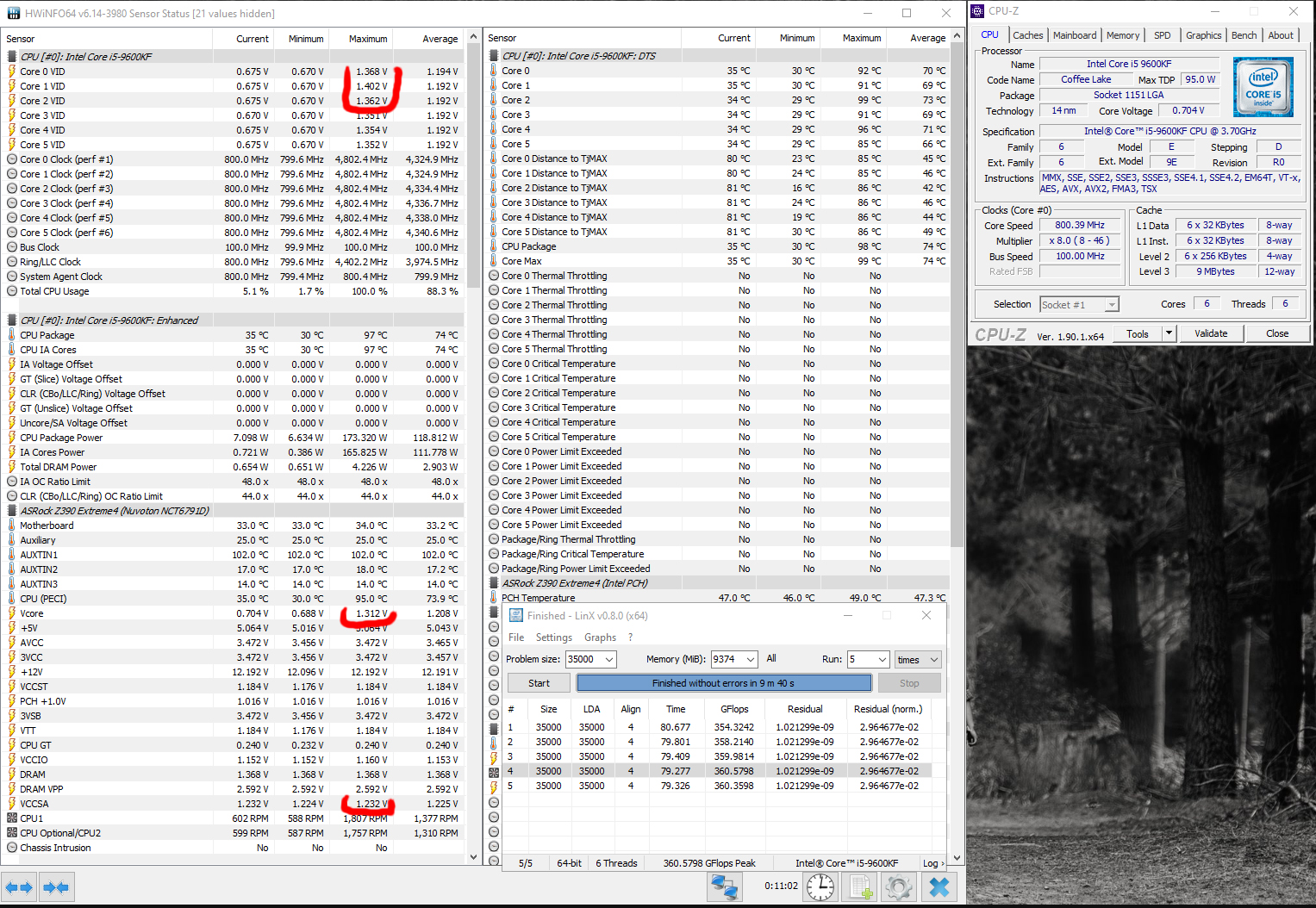Screen dimensions: 1316x908
Task: Click the Finished without errors progress bar
Action: coord(723,683)
